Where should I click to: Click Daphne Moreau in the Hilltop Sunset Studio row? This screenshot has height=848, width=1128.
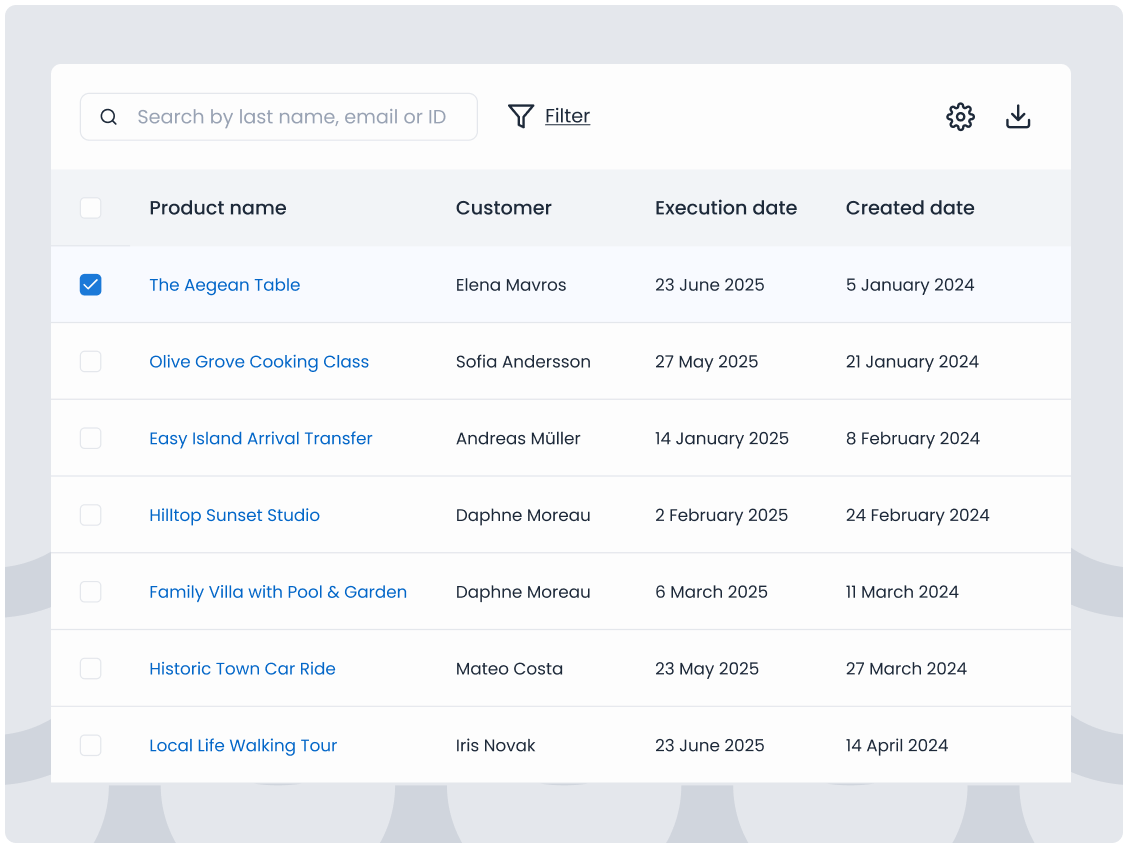523,515
